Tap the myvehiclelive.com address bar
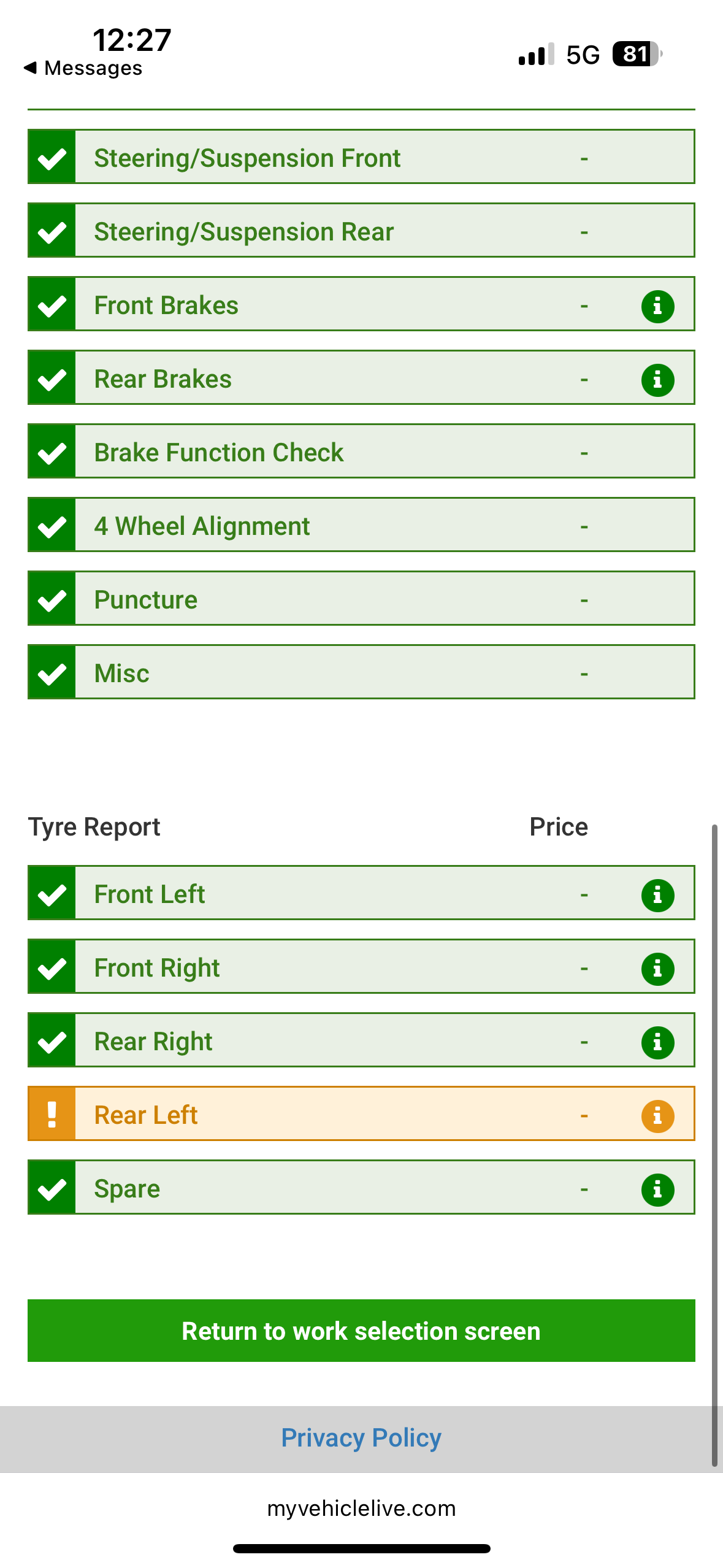The image size is (723, 1568). 361,1508
